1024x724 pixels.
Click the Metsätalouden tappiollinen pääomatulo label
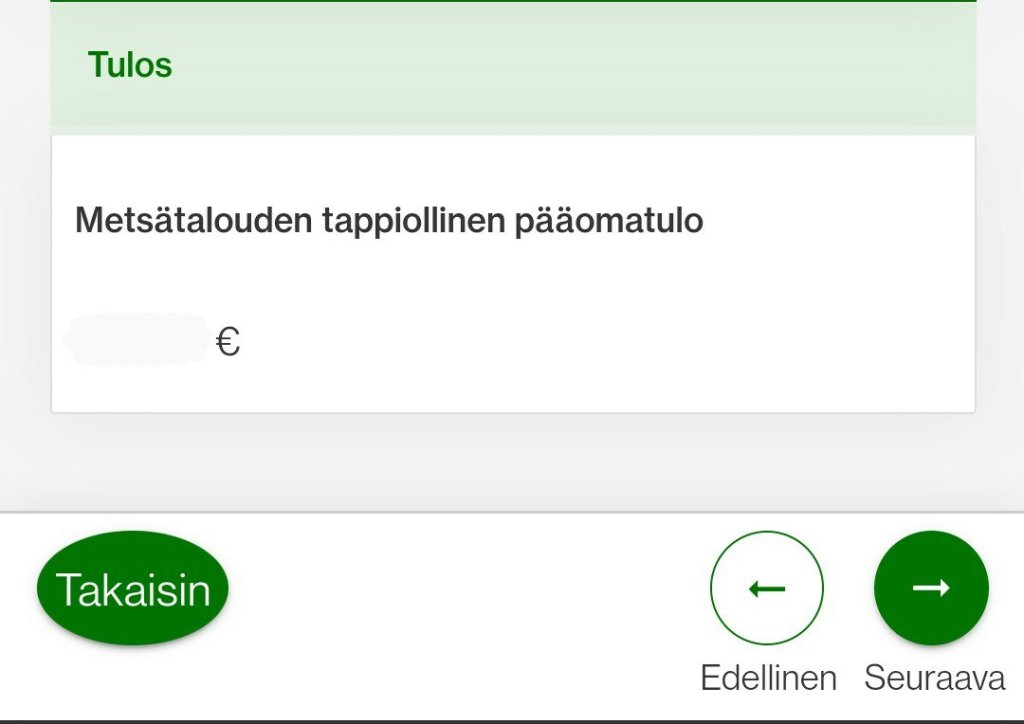pyautogui.click(x=389, y=220)
